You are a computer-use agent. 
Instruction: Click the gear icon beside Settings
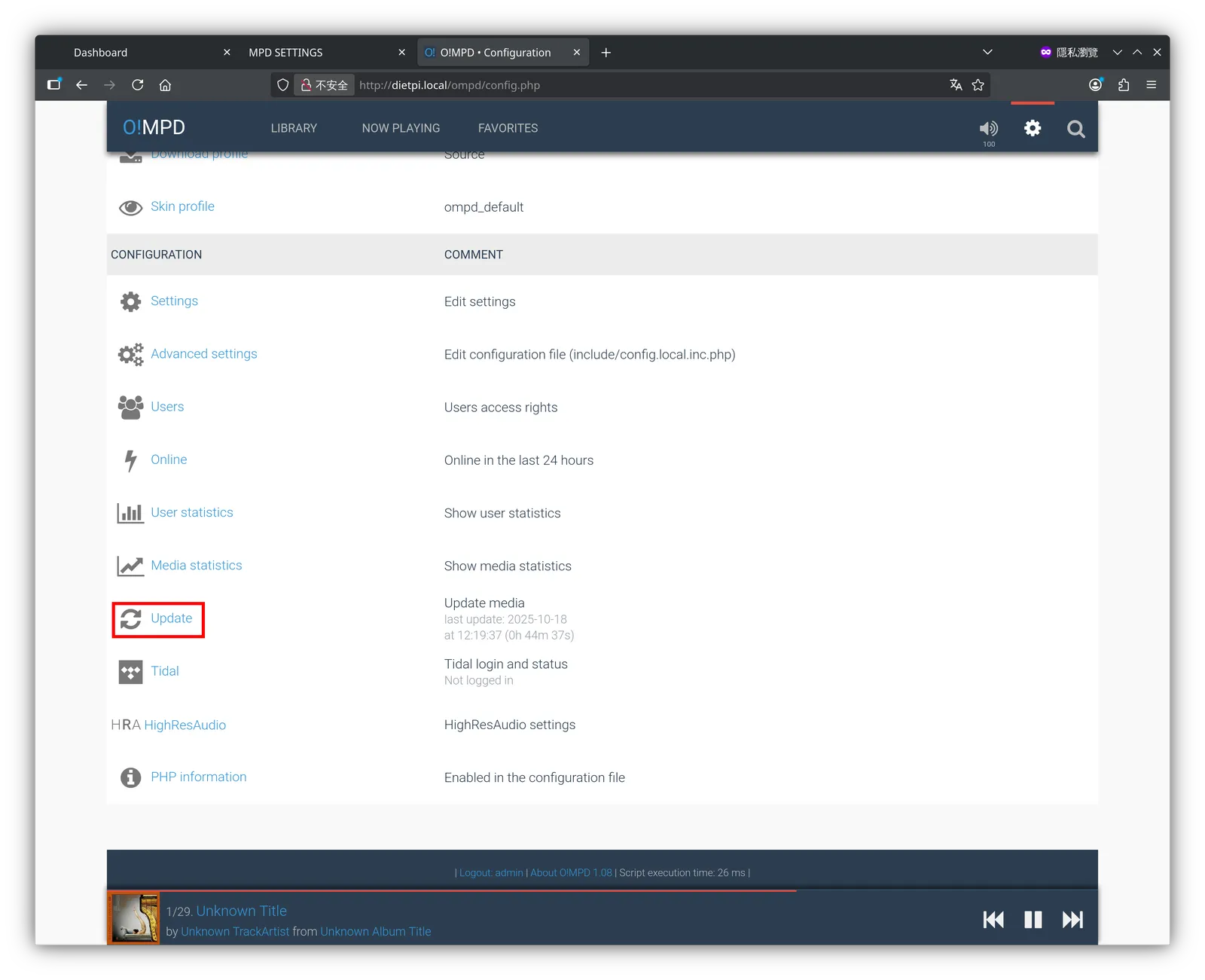pos(130,301)
